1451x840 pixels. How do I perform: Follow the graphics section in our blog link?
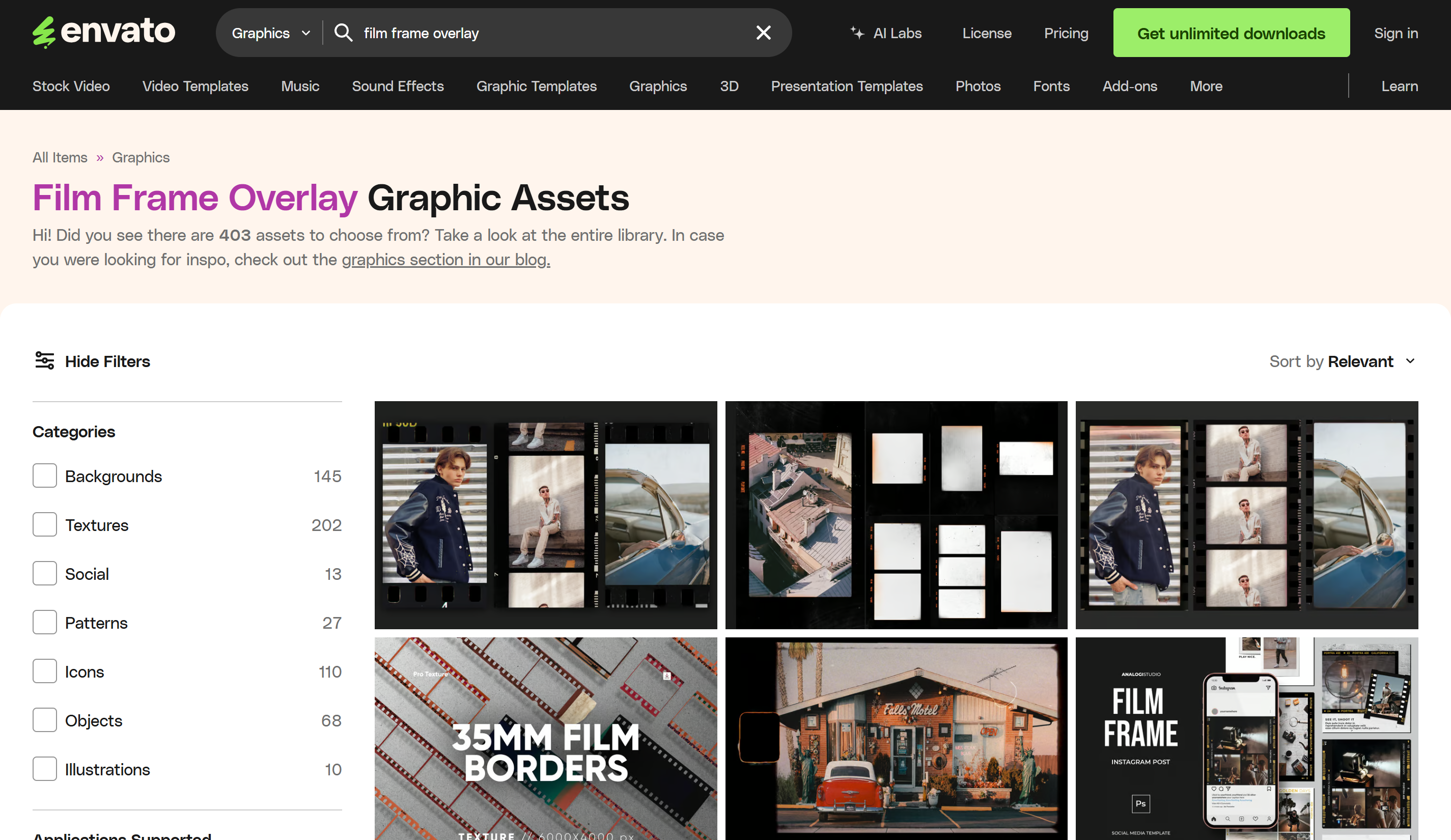point(445,260)
